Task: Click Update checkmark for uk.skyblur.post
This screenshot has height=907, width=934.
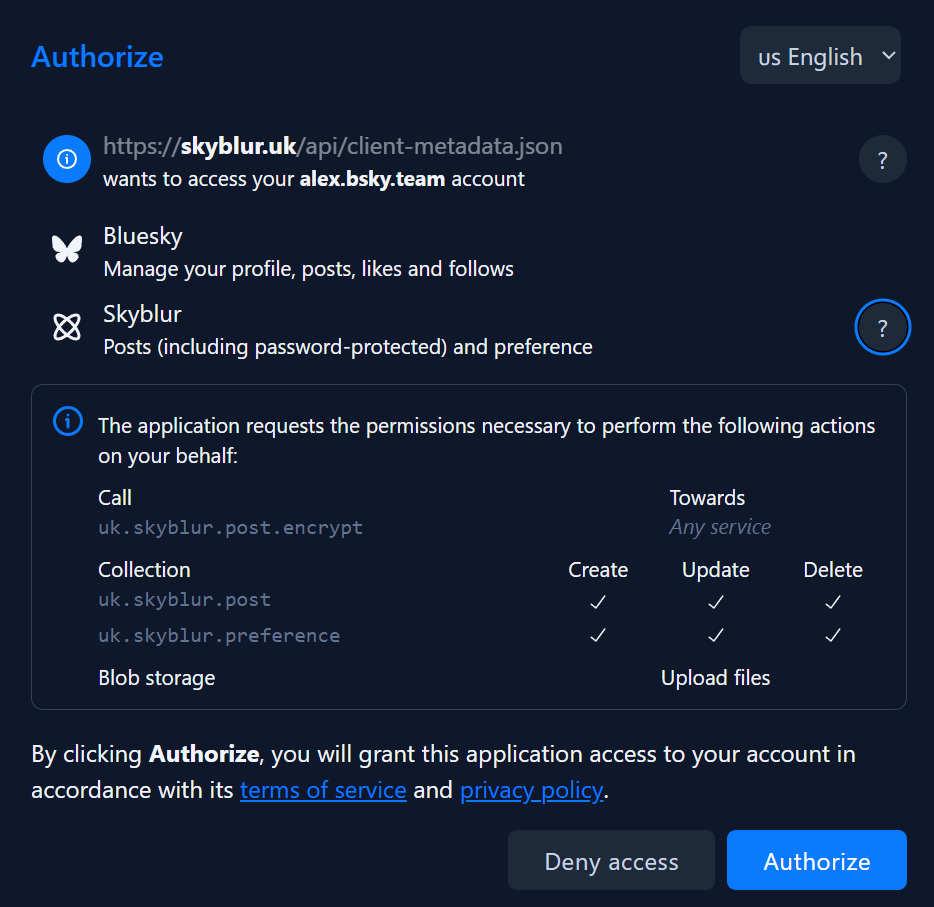Action: [x=715, y=602]
